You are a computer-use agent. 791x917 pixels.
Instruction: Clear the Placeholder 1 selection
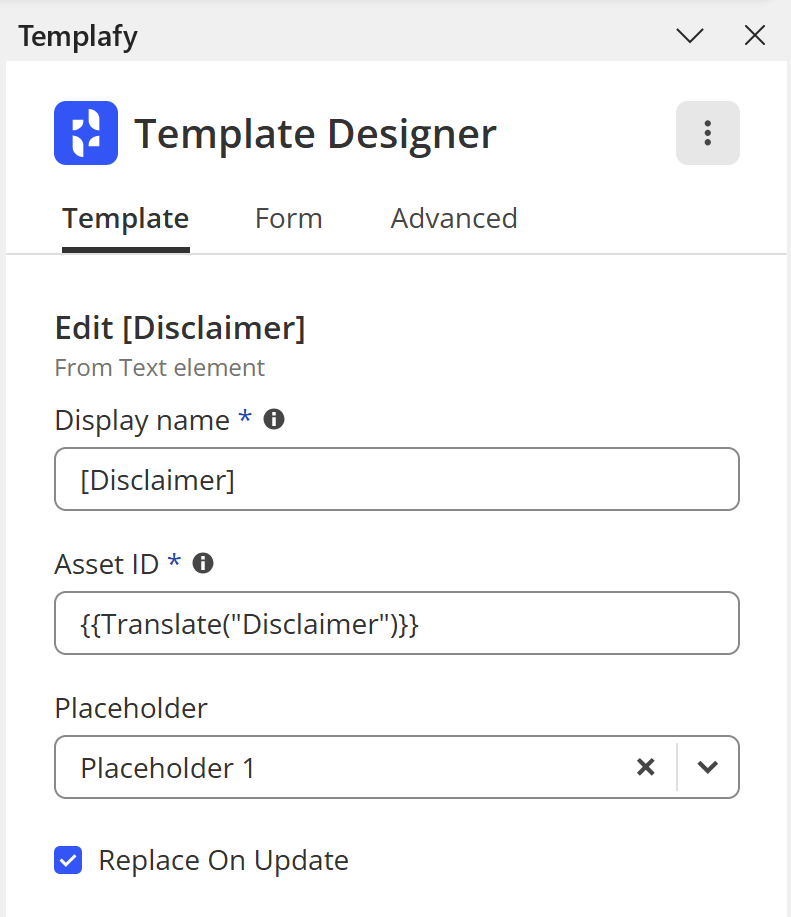click(x=645, y=767)
